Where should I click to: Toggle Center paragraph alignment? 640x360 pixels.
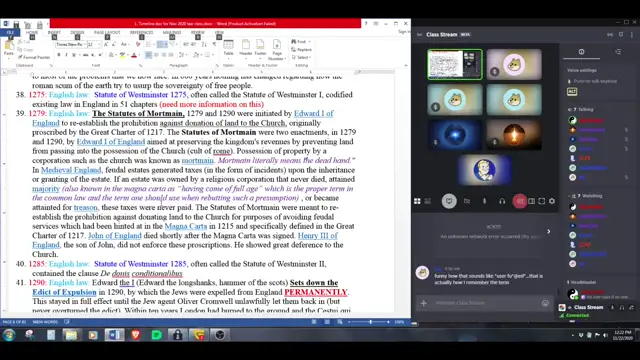pyautogui.click(x=156, y=55)
